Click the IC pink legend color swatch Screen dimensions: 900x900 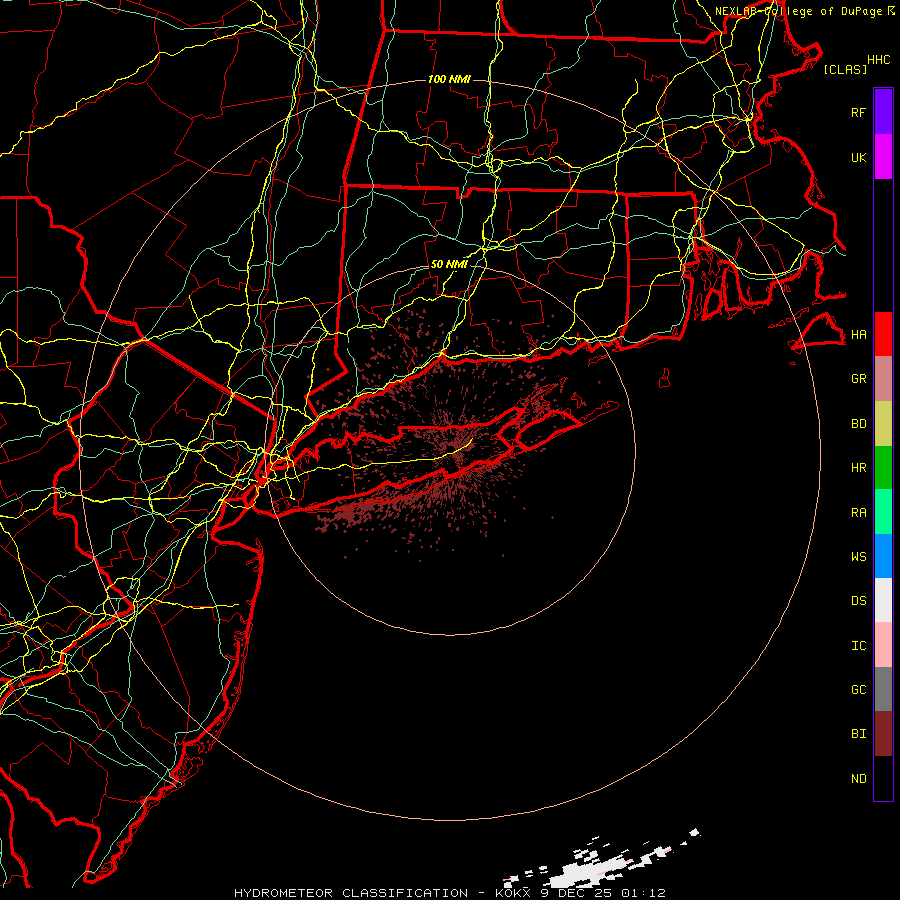883,645
